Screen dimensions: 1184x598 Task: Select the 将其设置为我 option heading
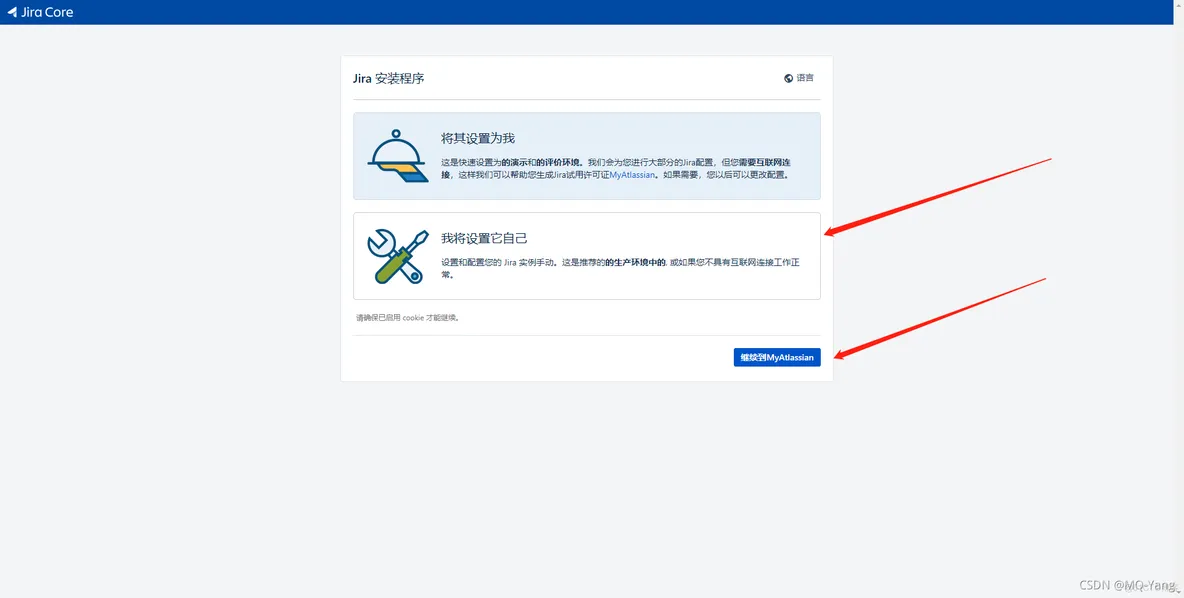[x=478, y=138]
